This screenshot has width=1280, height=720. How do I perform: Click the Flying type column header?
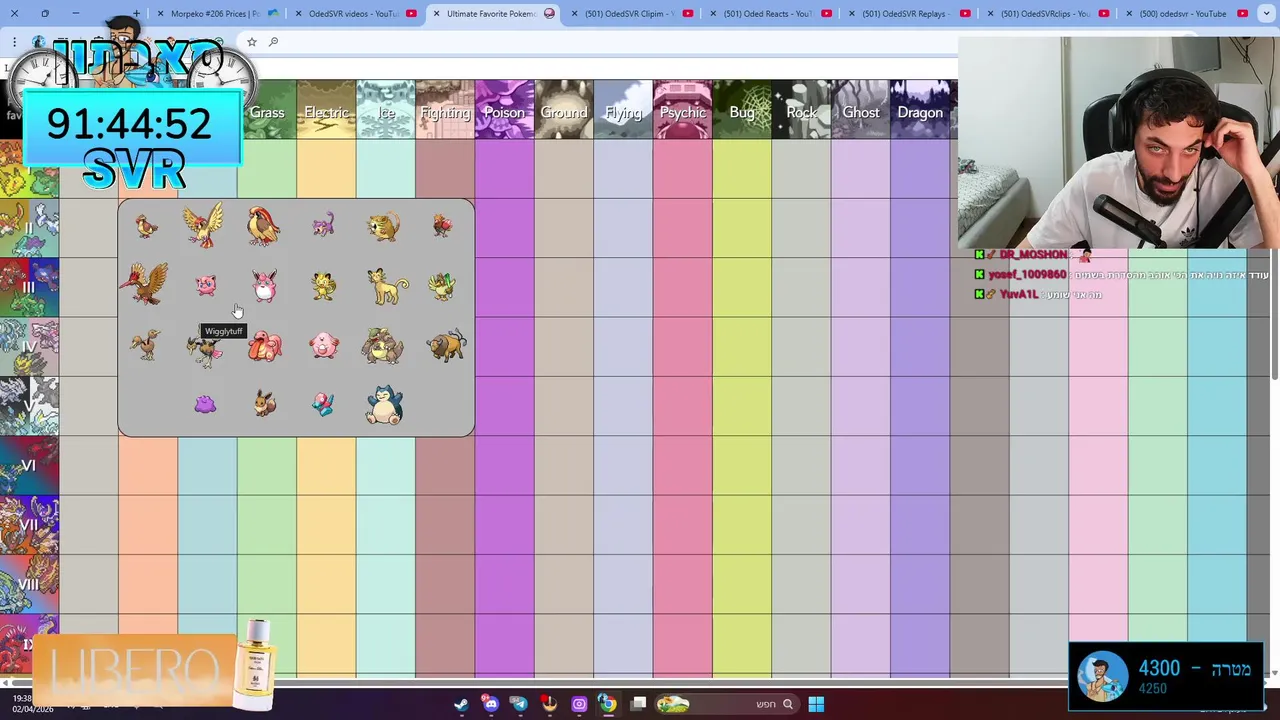623,110
